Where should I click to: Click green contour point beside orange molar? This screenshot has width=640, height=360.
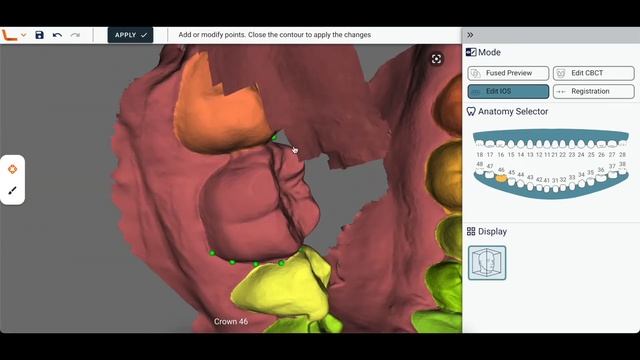(274, 138)
